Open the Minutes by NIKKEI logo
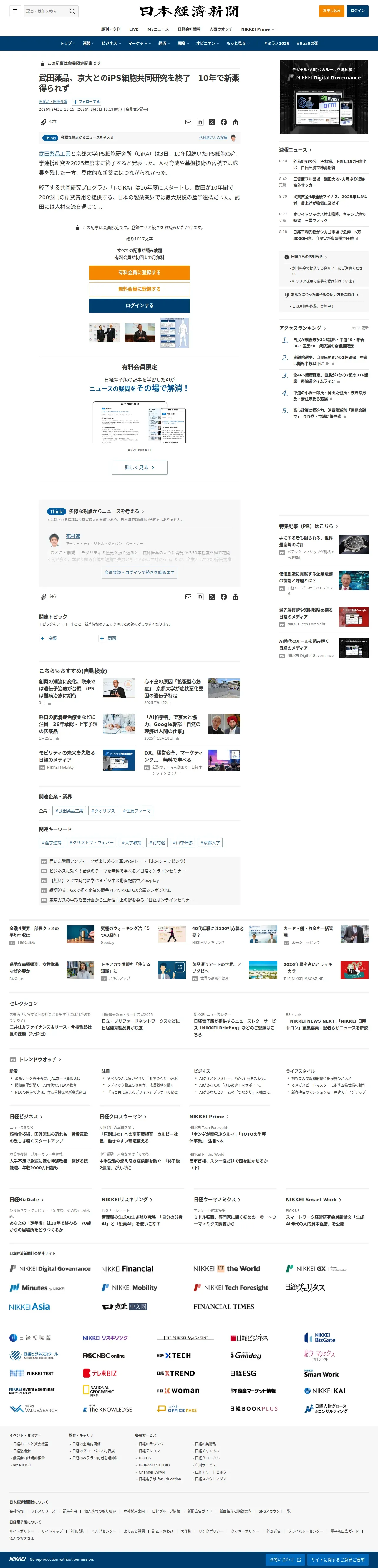This screenshot has width=378, height=1568. coord(37,1288)
